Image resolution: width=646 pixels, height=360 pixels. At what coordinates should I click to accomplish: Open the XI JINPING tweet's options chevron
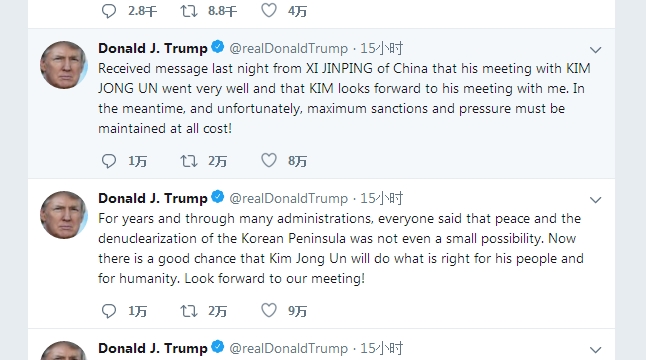pyautogui.click(x=595, y=50)
